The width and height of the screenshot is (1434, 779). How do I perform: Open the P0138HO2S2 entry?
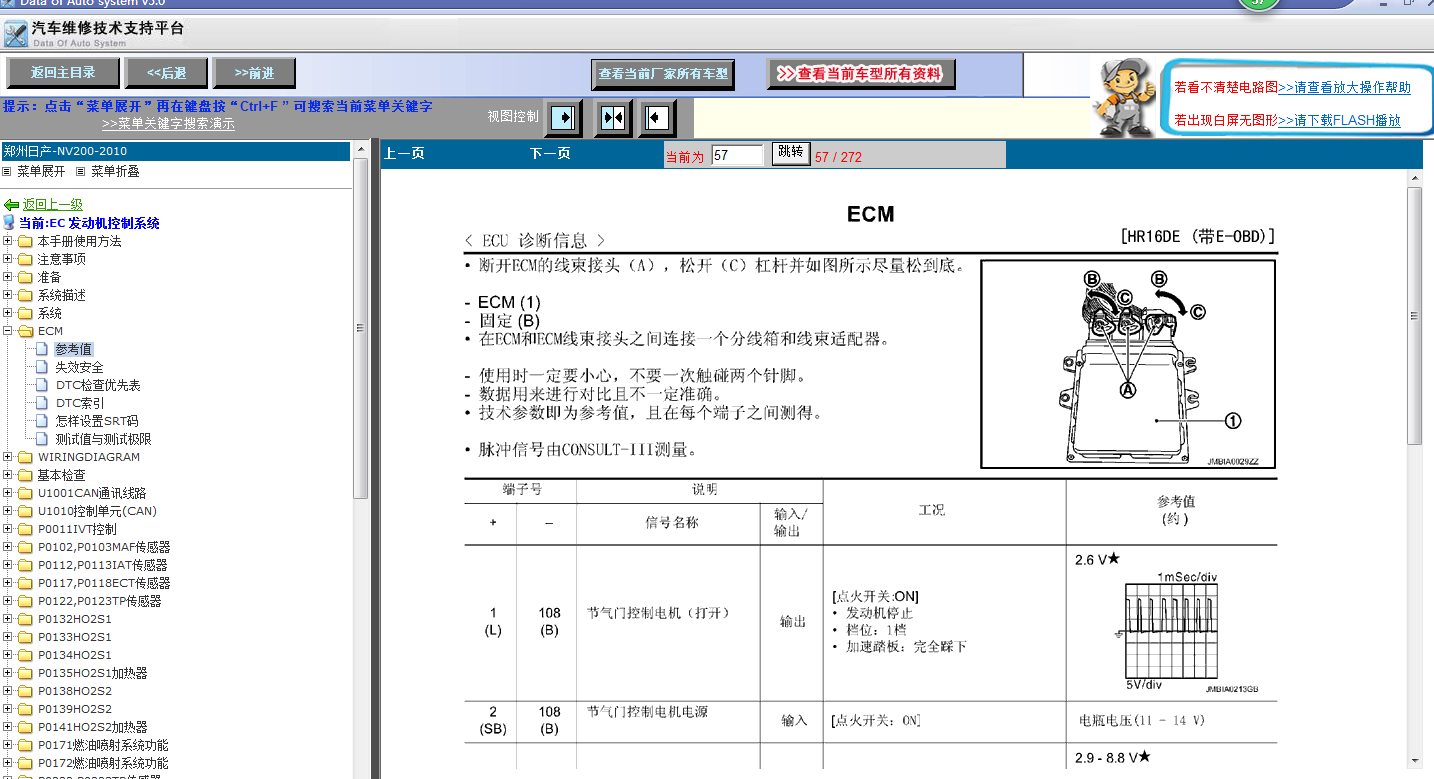pos(75,691)
